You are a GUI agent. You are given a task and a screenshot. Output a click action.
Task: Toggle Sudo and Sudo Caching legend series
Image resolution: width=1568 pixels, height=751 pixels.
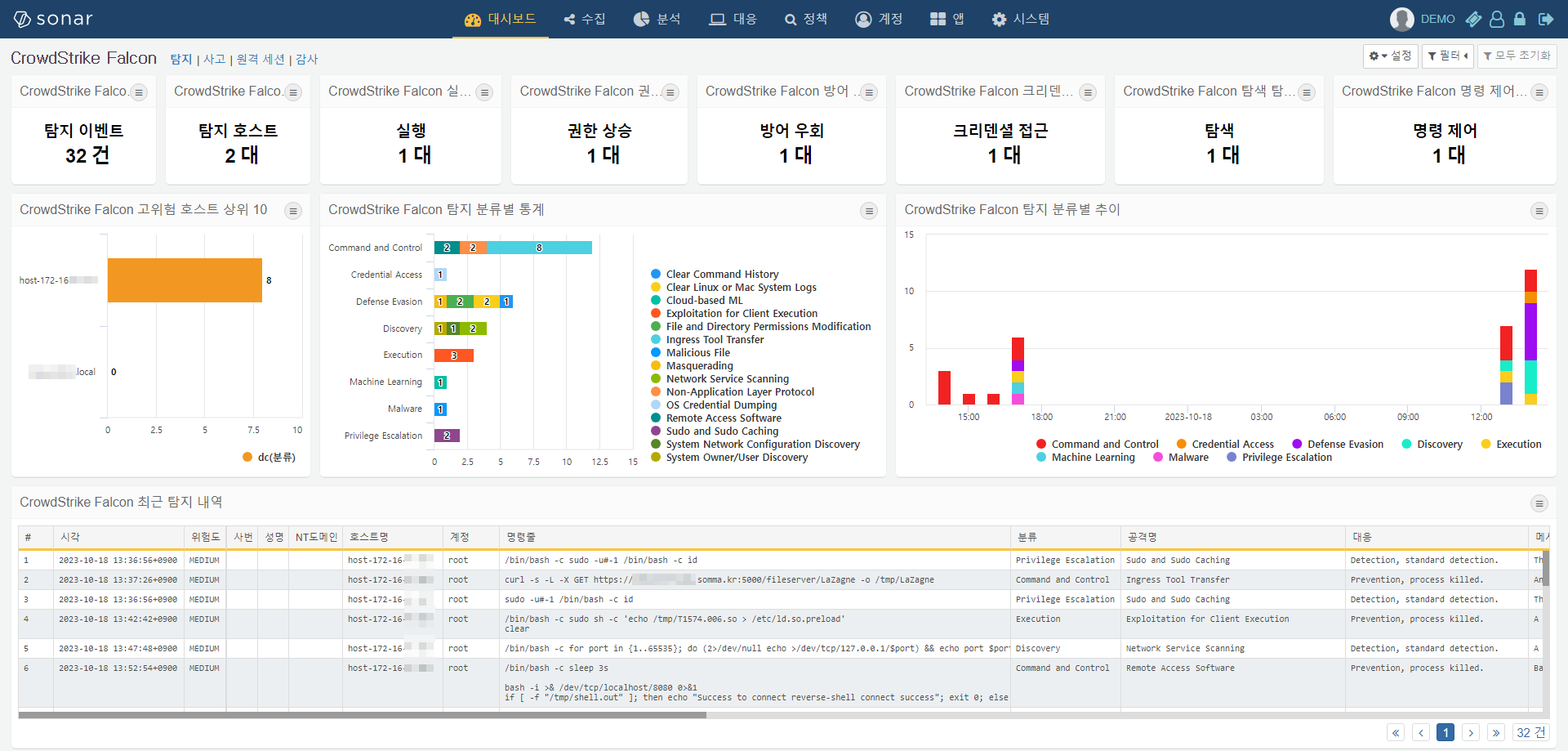(x=715, y=431)
